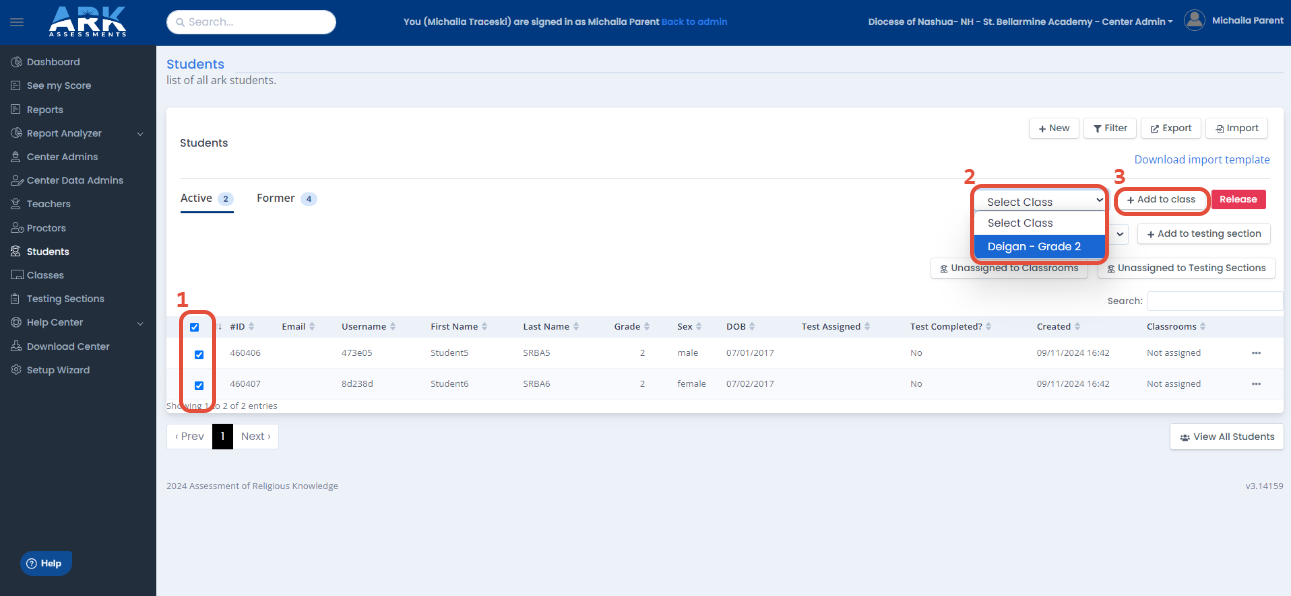Open Testing Sections page
Image resolution: width=1291 pixels, height=596 pixels.
pyautogui.click(x=65, y=299)
